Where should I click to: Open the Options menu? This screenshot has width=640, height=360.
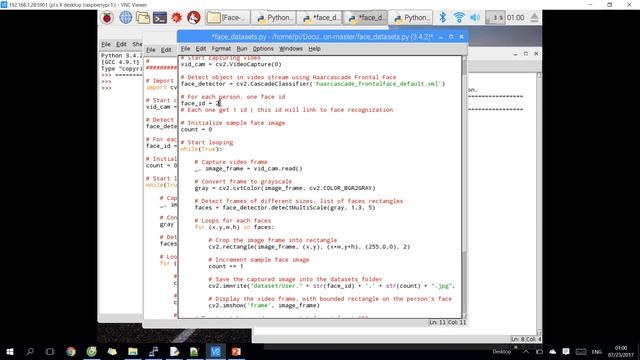click(x=263, y=49)
